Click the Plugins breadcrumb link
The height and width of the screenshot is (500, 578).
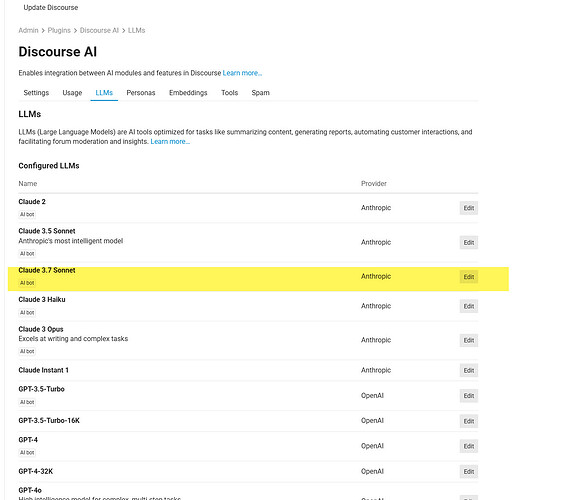59,30
